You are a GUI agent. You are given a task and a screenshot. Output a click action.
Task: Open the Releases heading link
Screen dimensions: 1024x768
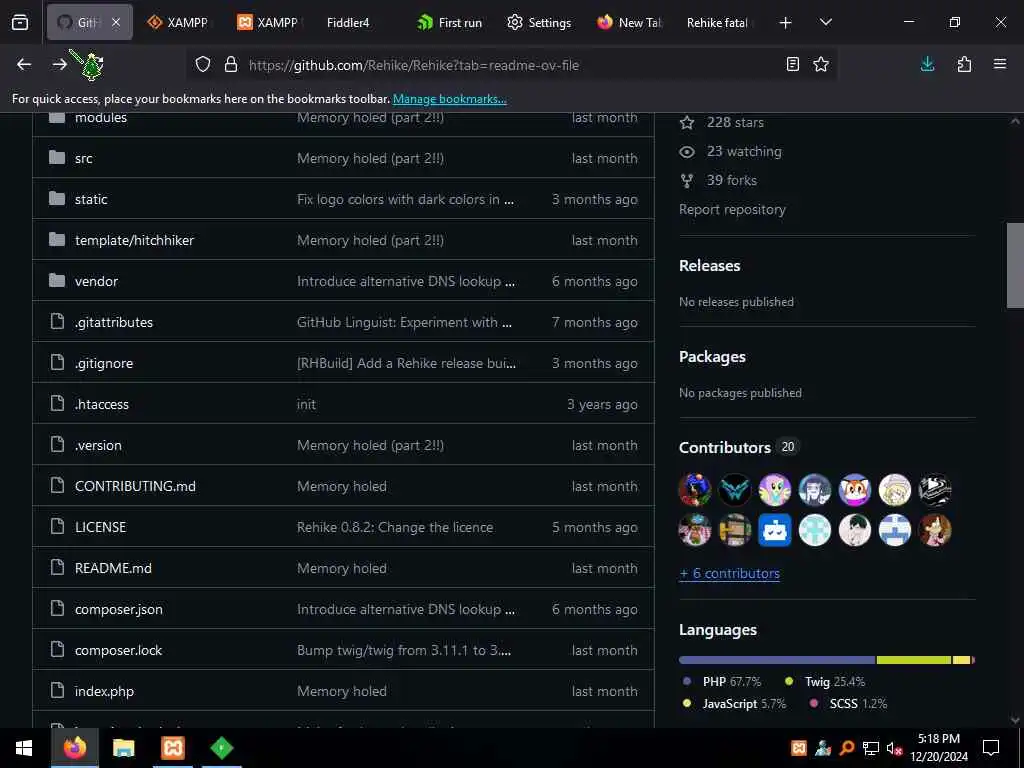point(710,266)
